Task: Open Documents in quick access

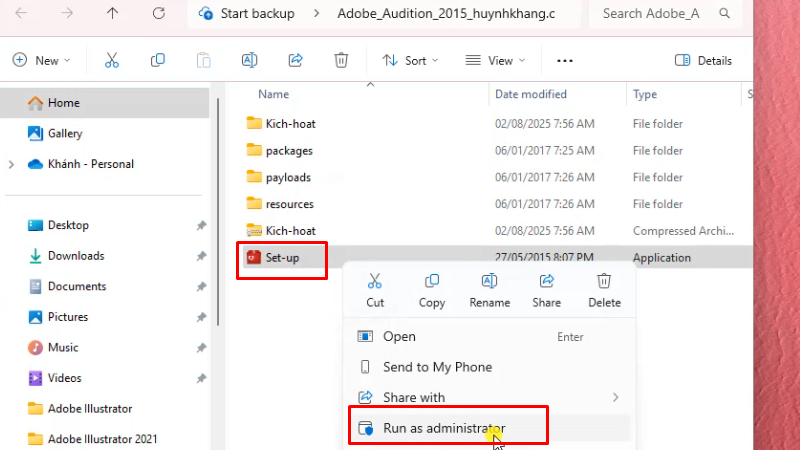Action: [x=77, y=286]
